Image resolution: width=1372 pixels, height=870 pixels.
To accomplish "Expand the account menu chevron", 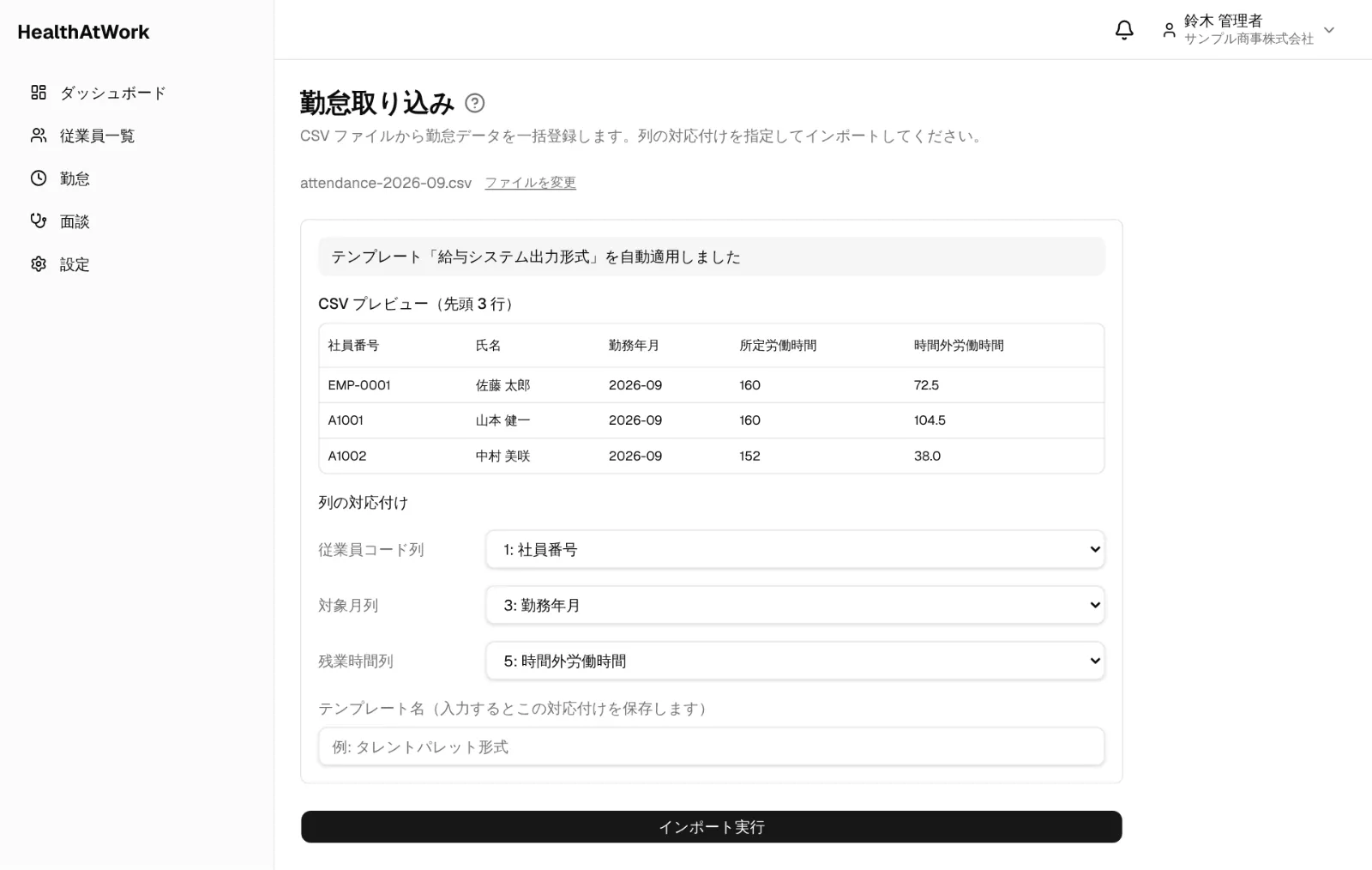I will [1329, 30].
